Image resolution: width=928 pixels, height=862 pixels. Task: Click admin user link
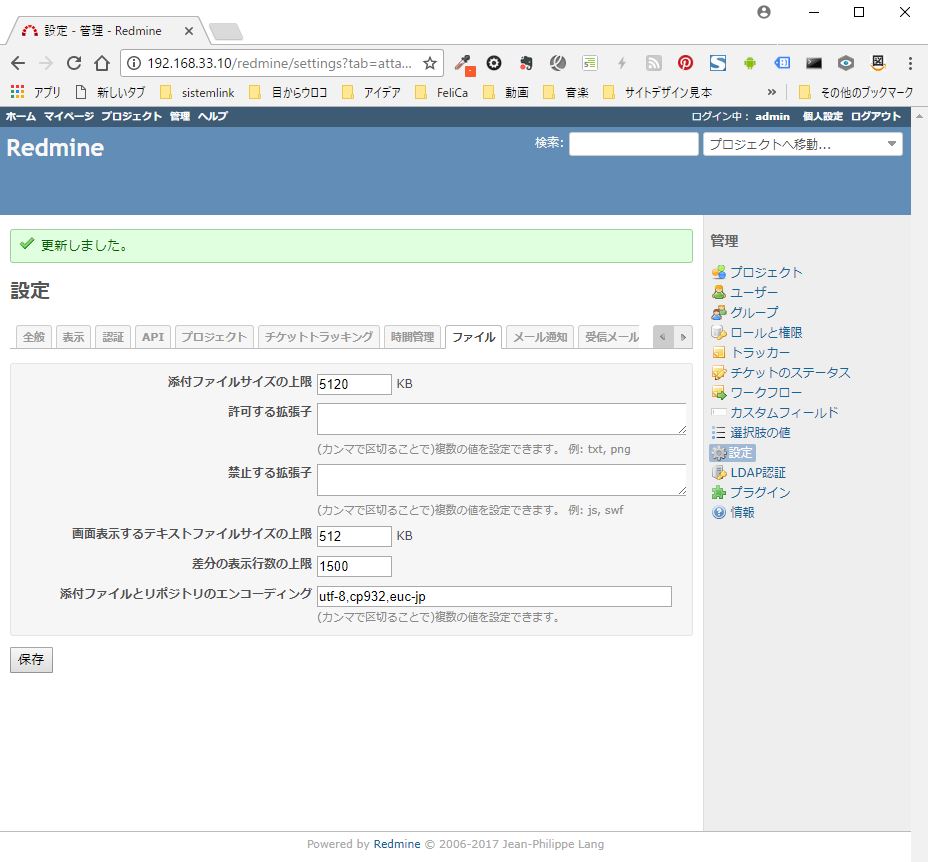coord(772,116)
